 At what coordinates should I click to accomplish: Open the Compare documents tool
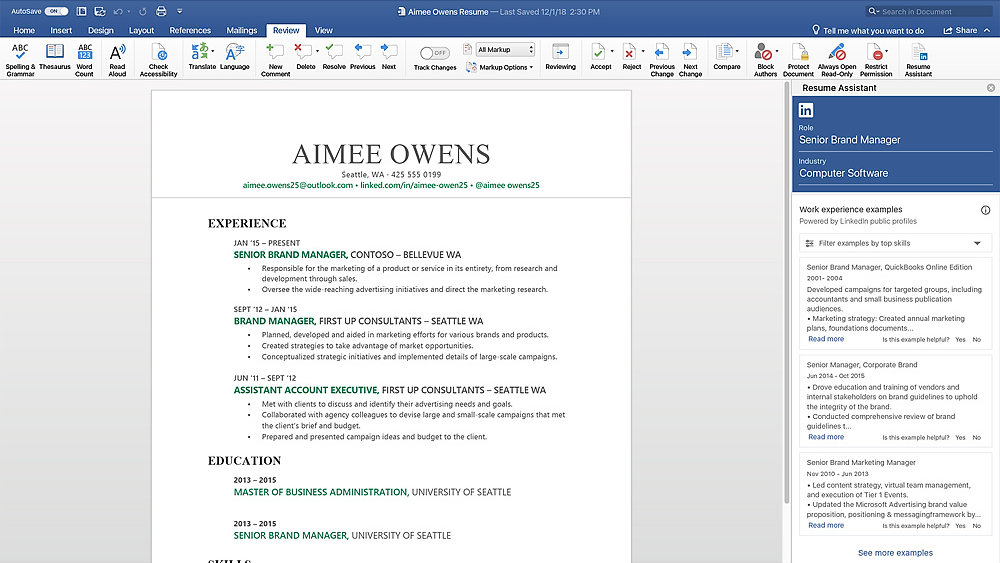pyautogui.click(x=726, y=57)
